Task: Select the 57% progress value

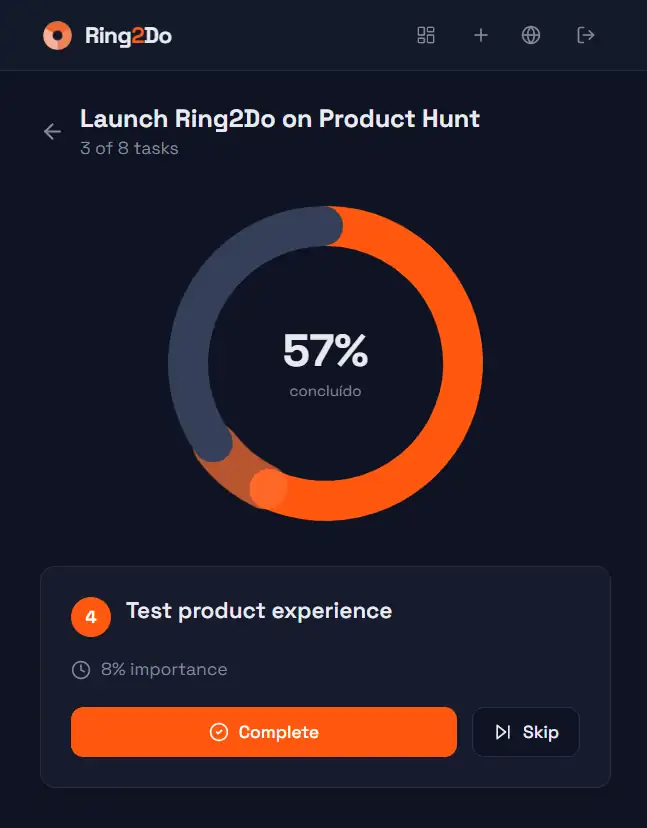Action: point(325,352)
